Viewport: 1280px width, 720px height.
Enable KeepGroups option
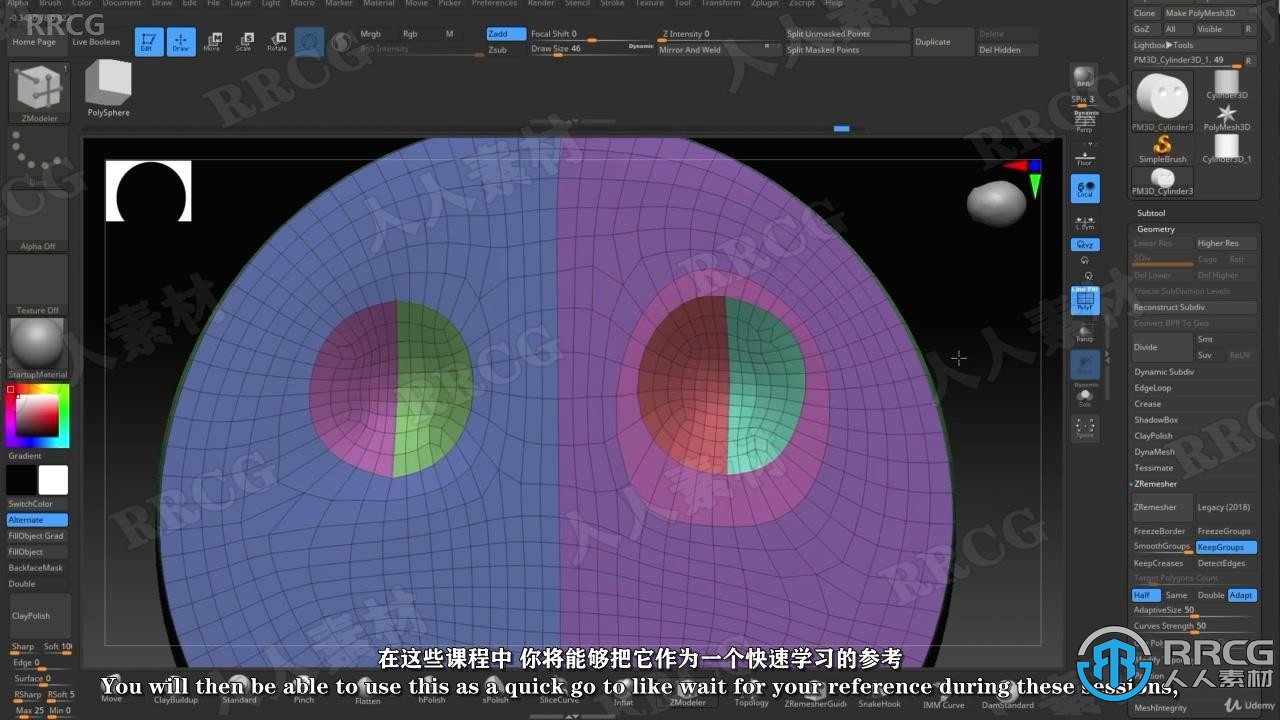(1226, 547)
